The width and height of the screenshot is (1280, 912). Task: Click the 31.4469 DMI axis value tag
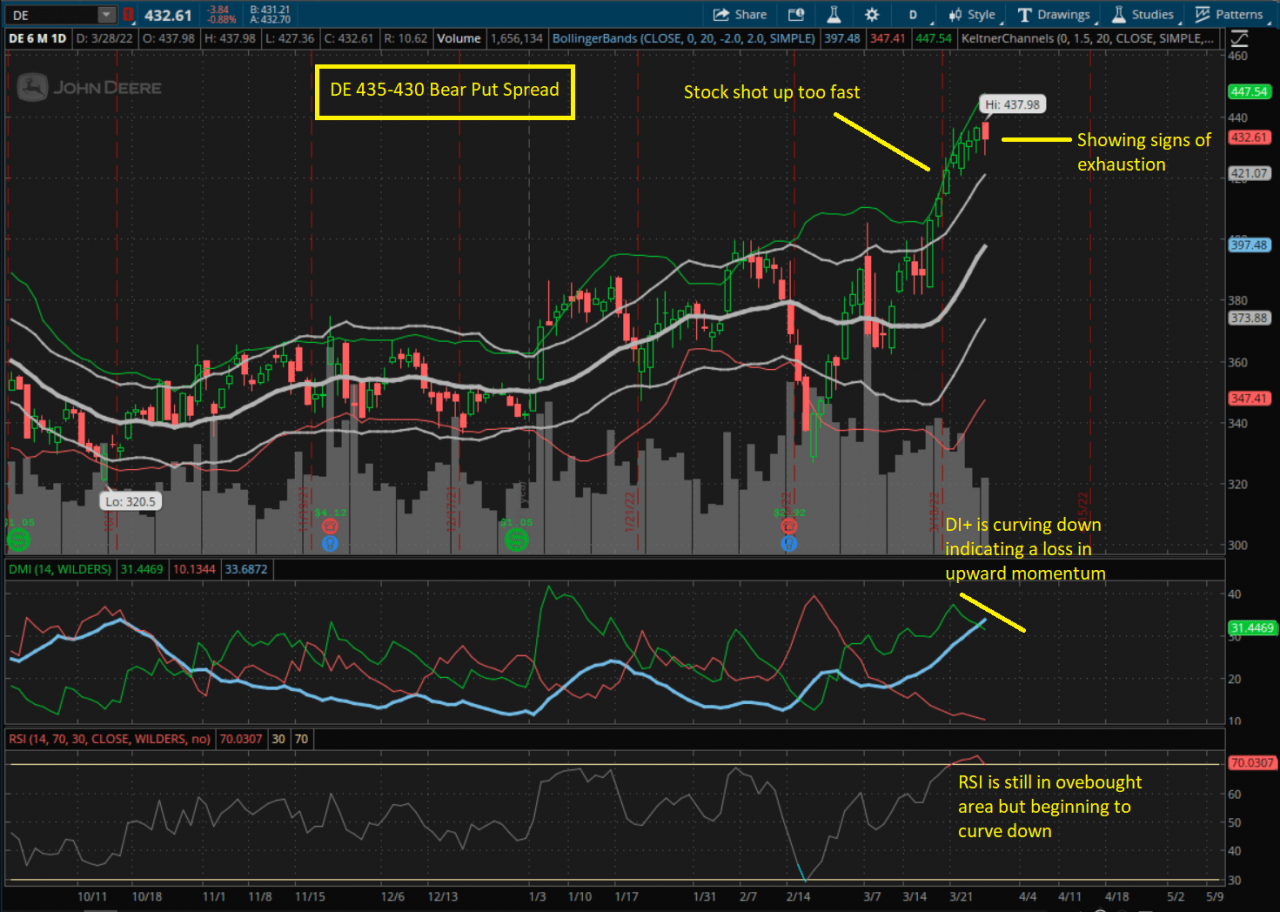point(1251,629)
